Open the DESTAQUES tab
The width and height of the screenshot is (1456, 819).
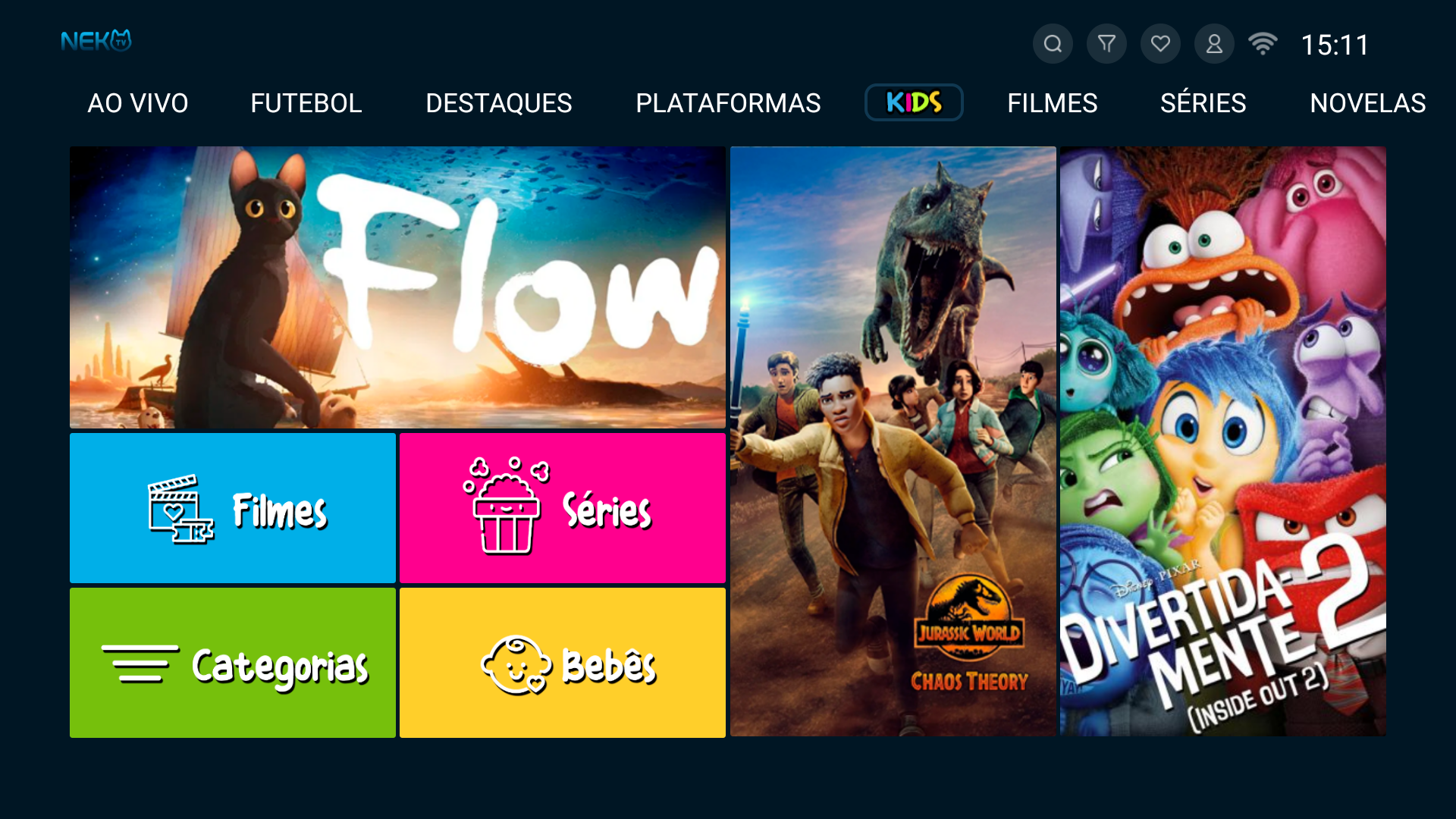click(x=499, y=103)
